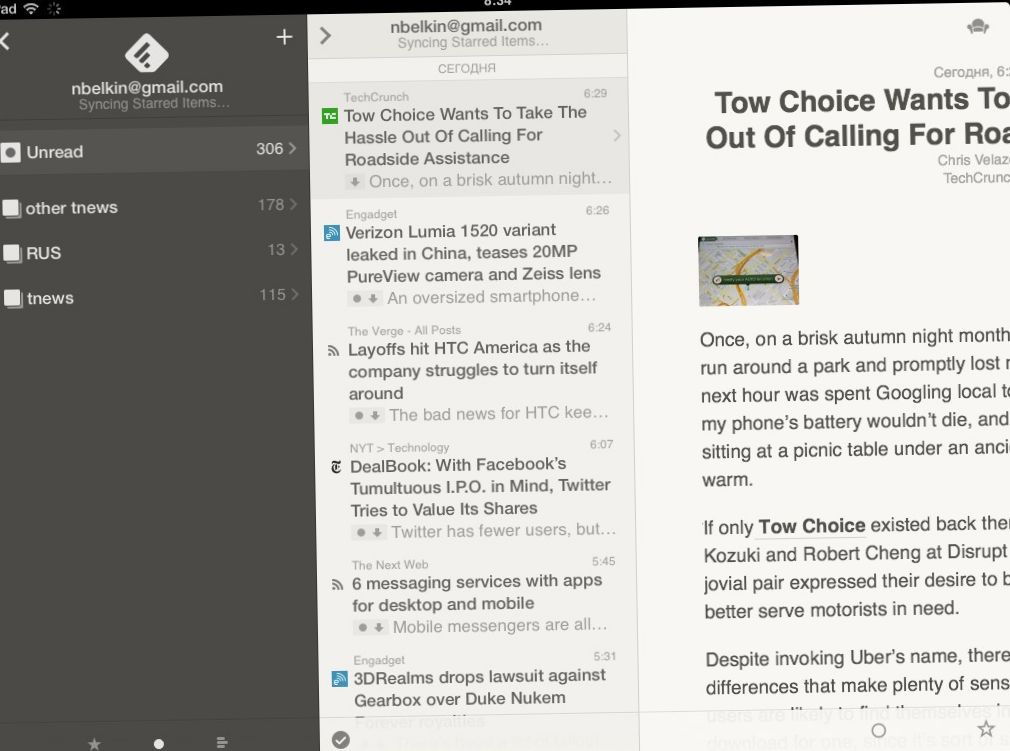Click unread dot under DealBook article
This screenshot has width=1010, height=751.
(x=361, y=533)
